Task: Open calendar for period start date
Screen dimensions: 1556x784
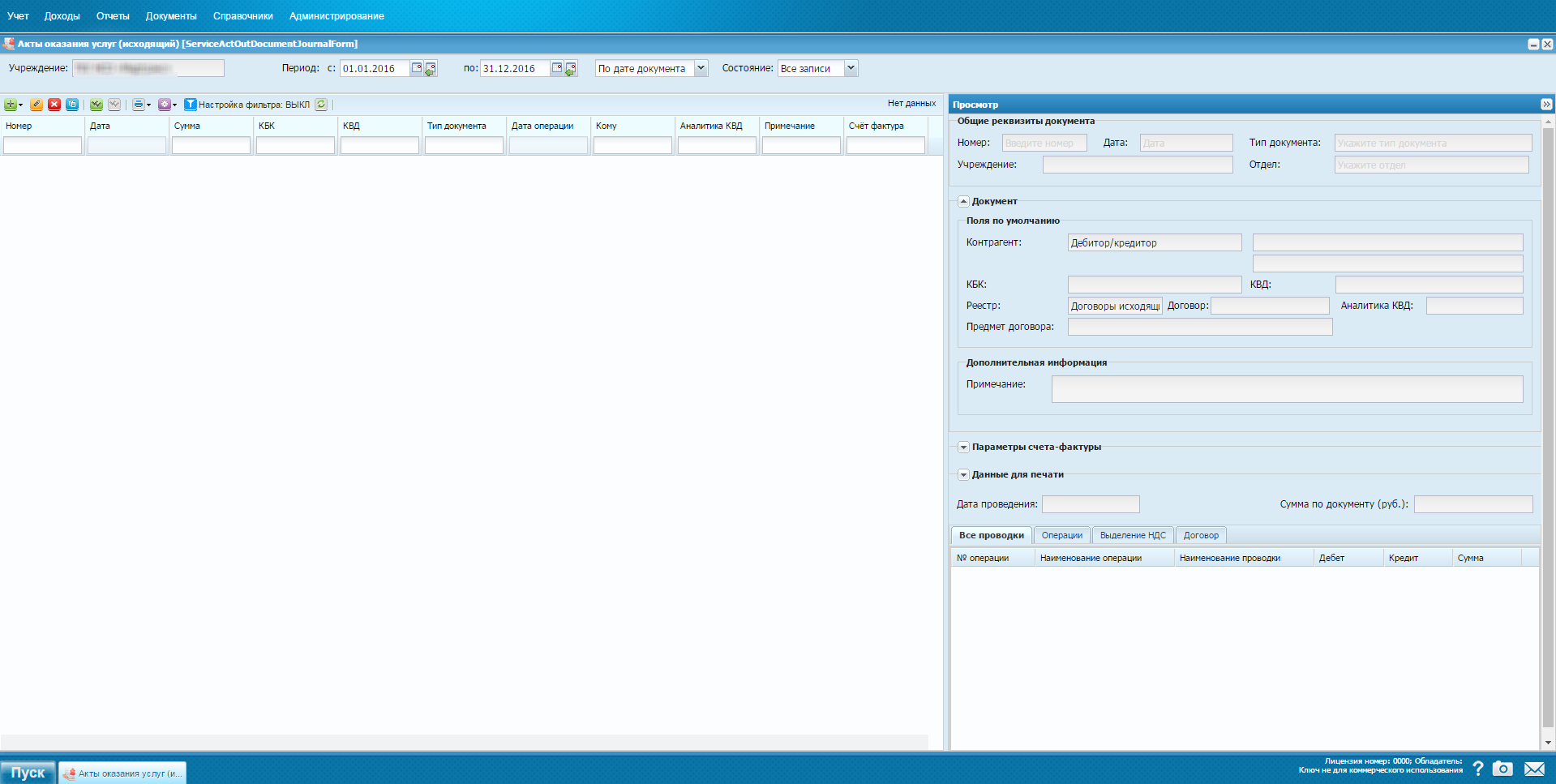Action: pyautogui.click(x=417, y=68)
